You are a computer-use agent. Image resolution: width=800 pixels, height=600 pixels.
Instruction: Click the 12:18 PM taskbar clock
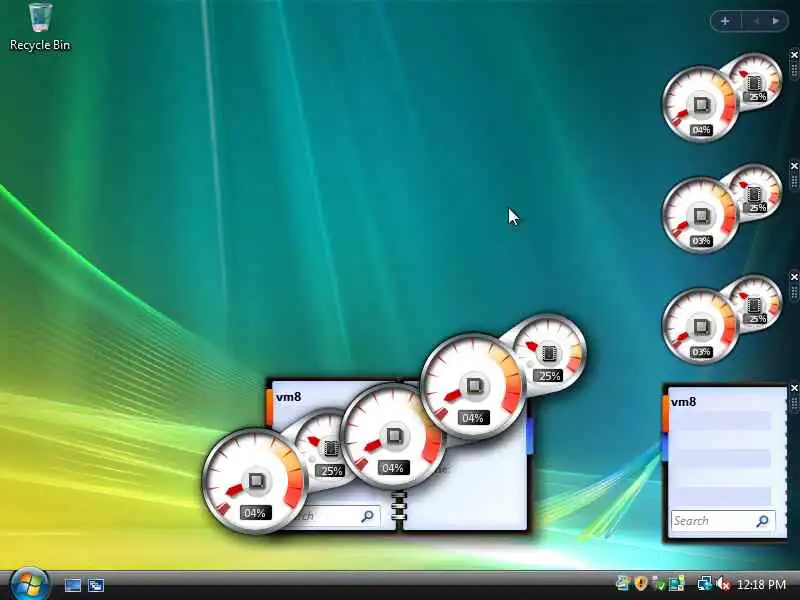(x=761, y=584)
